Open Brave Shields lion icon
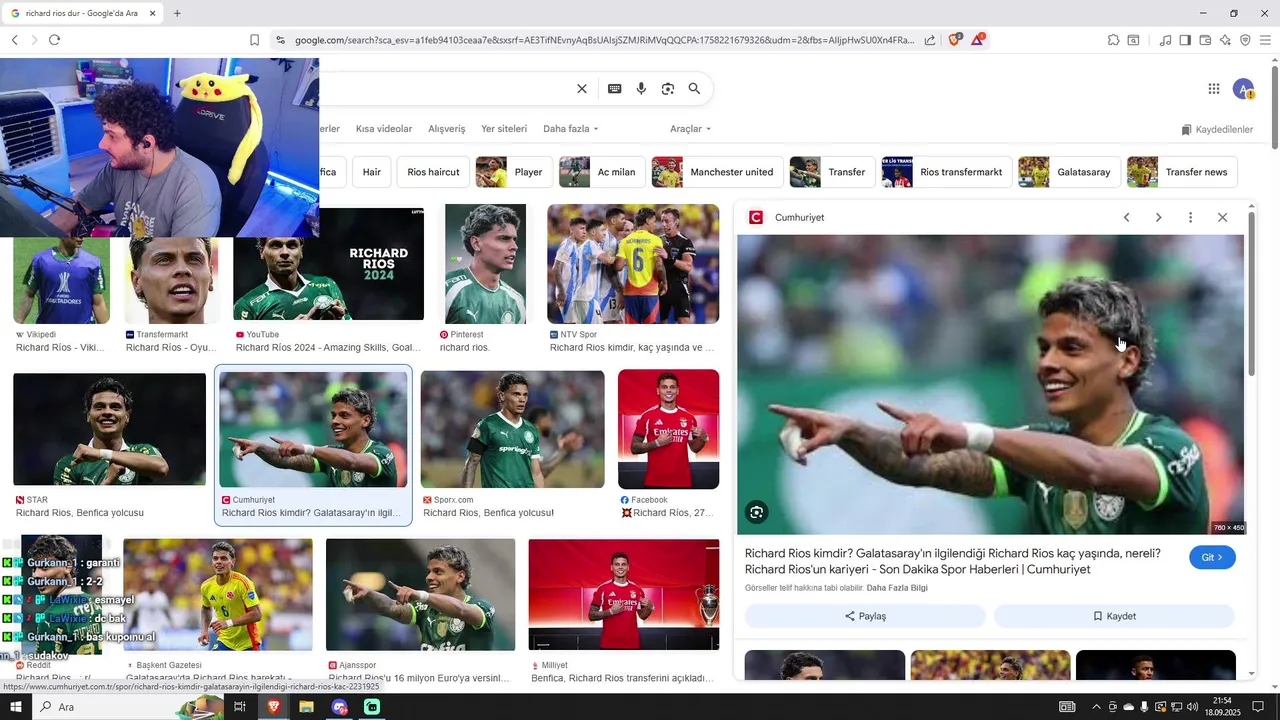The width and height of the screenshot is (1280, 720). (x=954, y=40)
